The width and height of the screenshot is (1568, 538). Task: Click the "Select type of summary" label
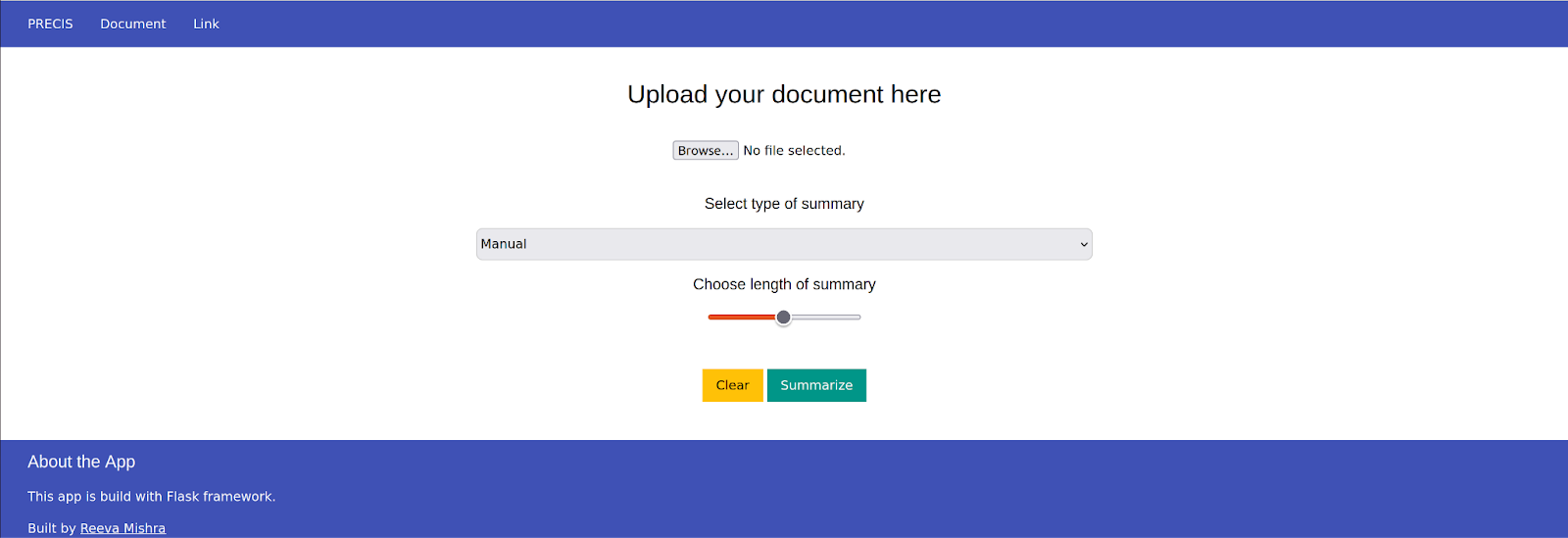tap(784, 204)
